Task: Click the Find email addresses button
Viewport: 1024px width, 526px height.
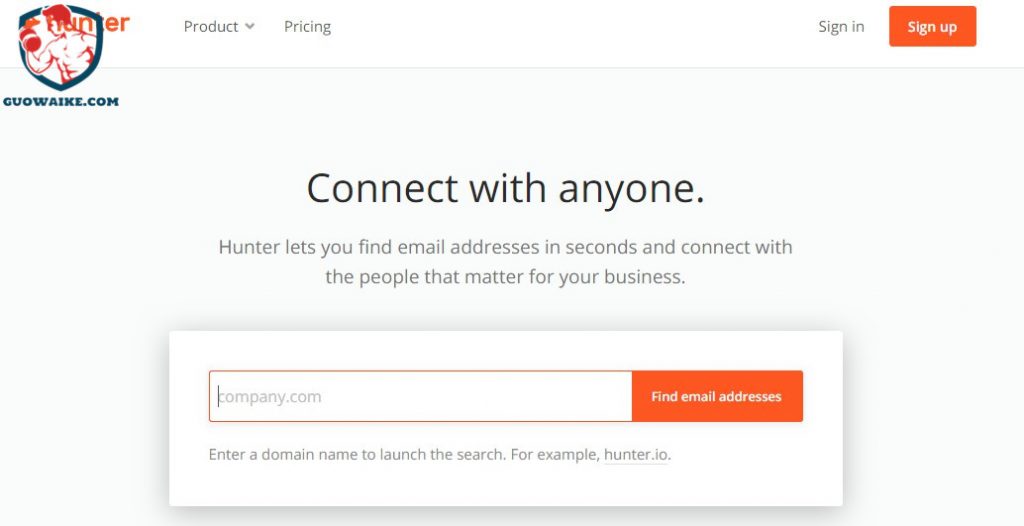Action: coord(717,397)
